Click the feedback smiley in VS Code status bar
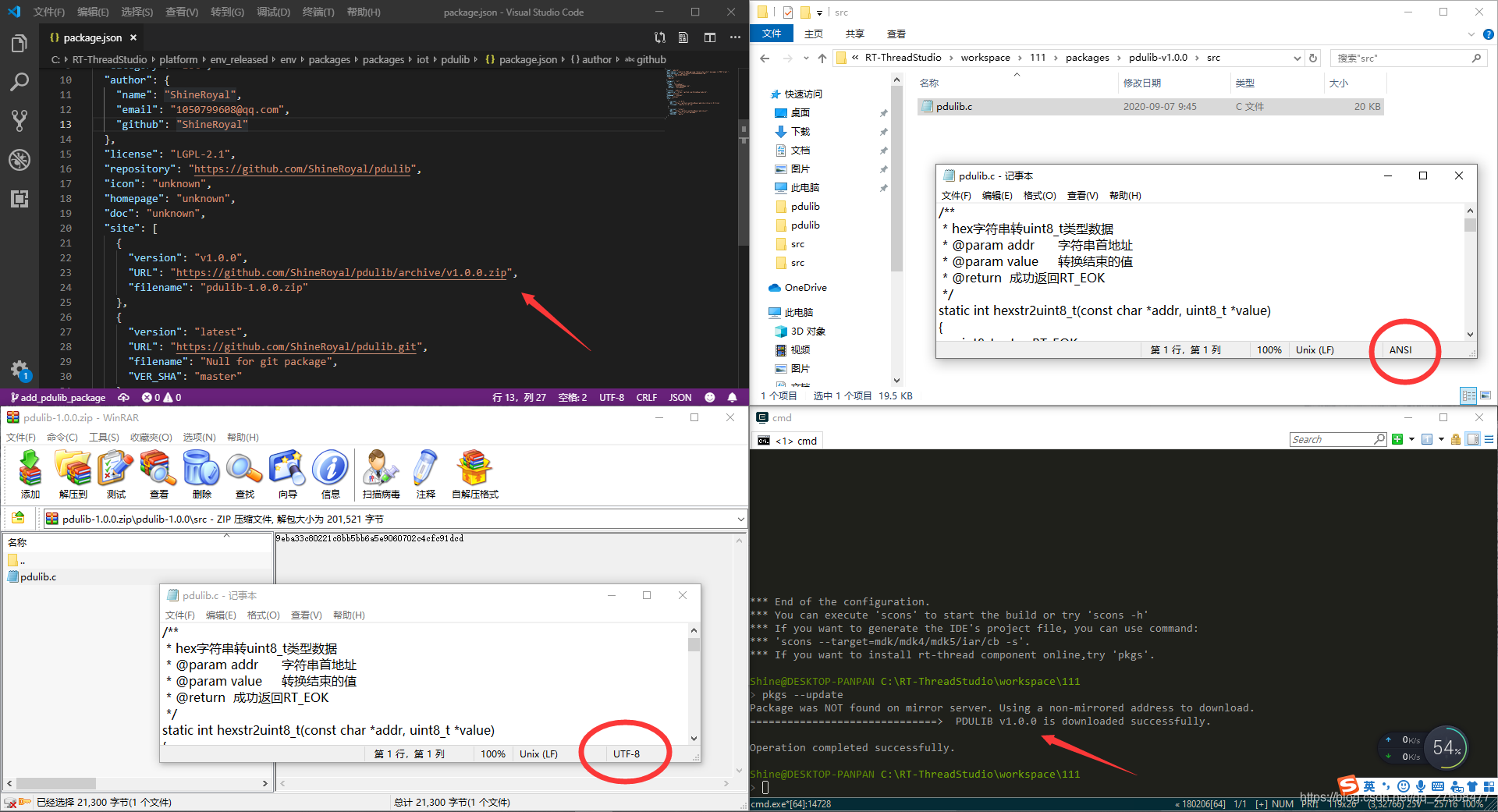The image size is (1498, 812). (710, 397)
